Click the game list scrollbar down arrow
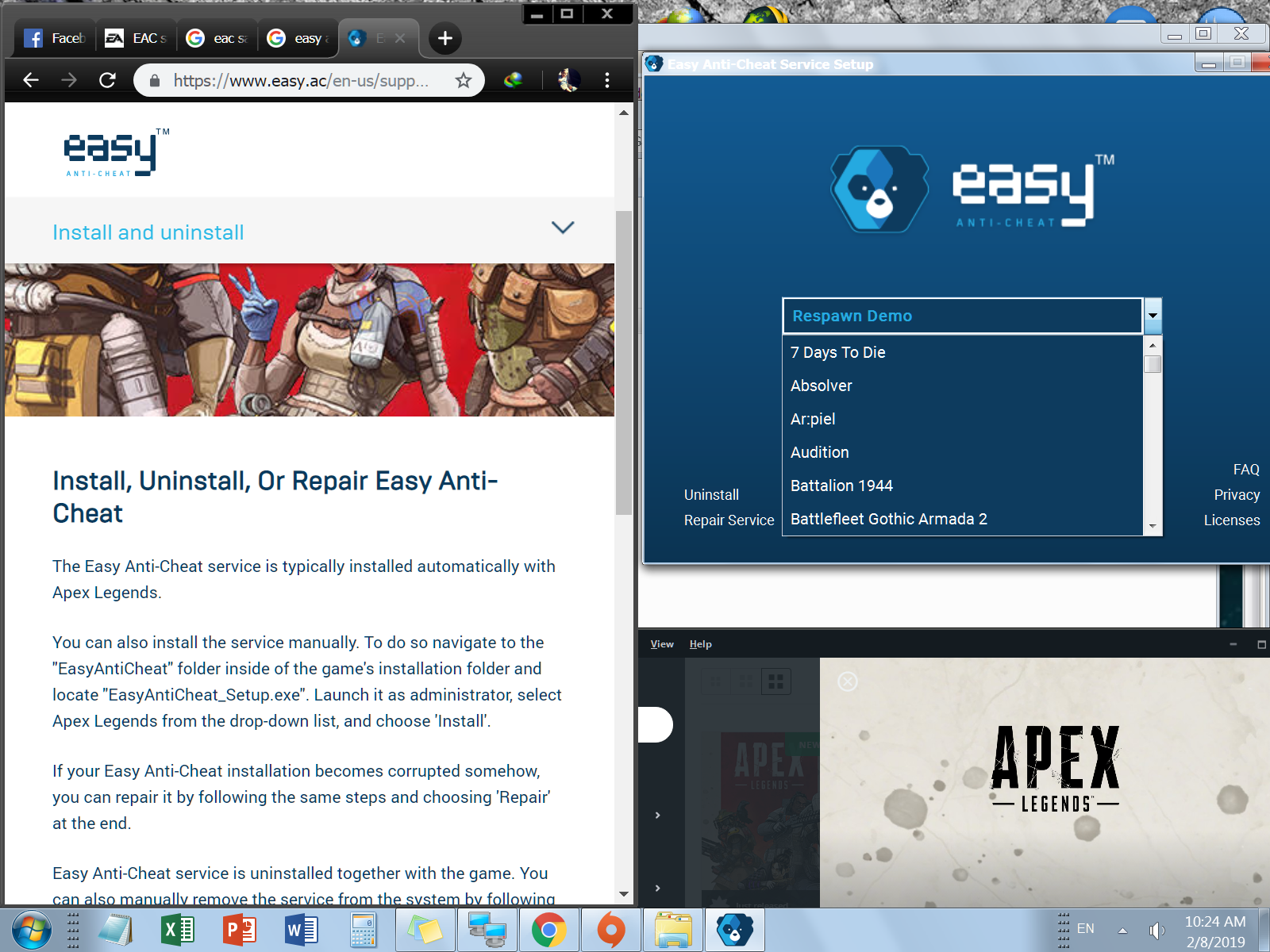The height and width of the screenshot is (952, 1270). [x=1153, y=526]
